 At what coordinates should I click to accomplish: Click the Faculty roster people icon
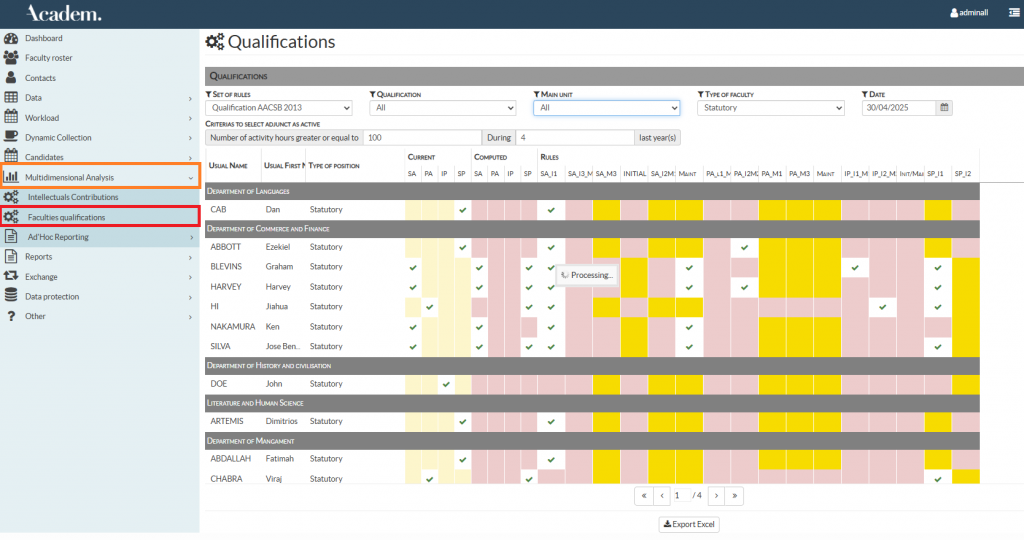[11, 58]
